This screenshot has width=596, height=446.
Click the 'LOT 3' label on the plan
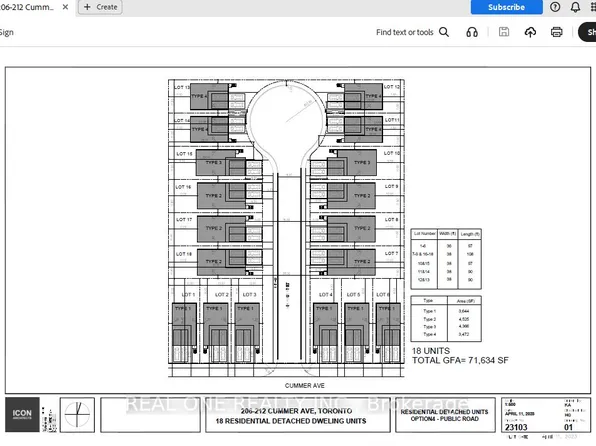pos(249,295)
